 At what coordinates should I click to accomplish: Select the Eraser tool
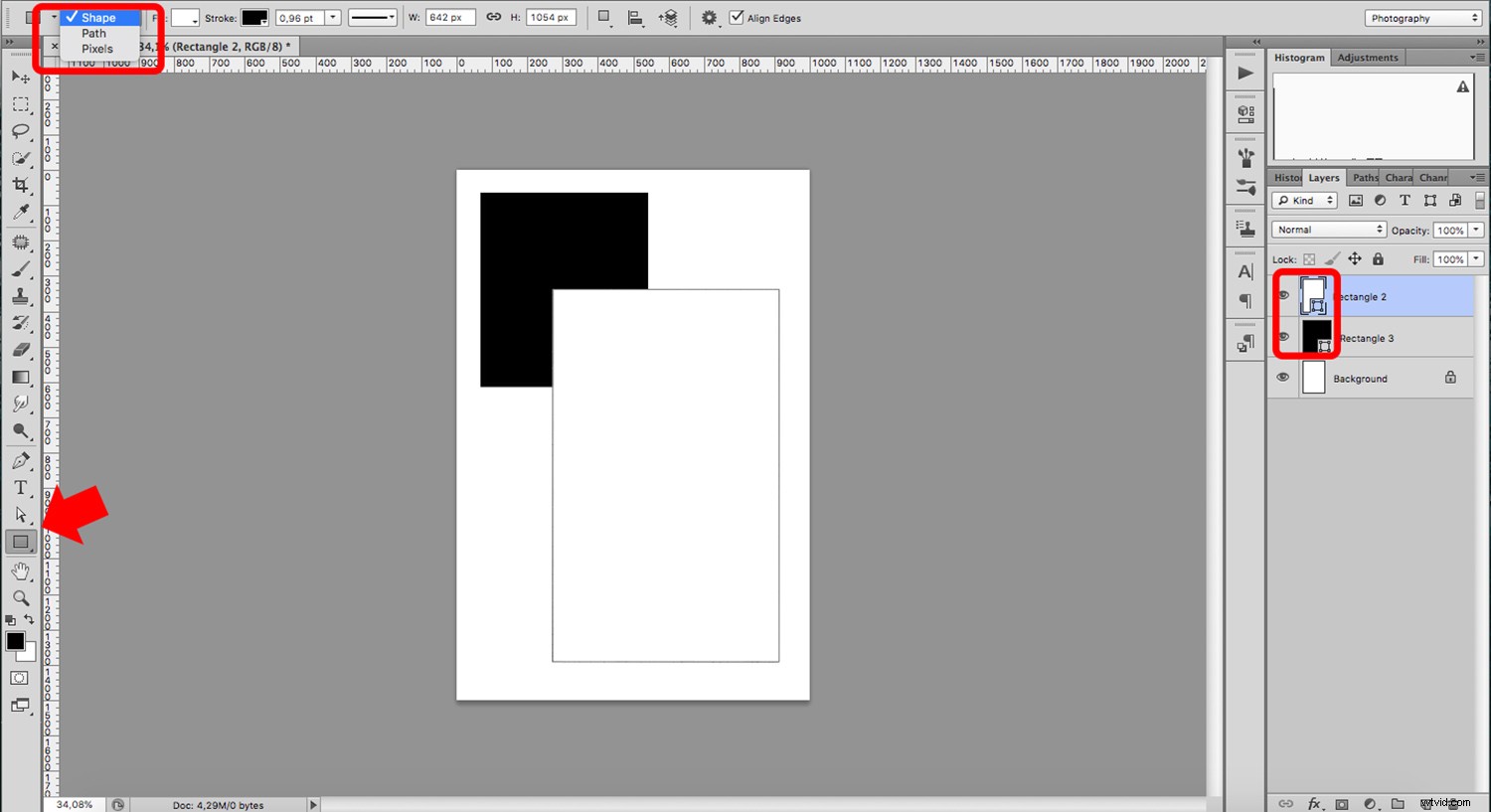21,350
